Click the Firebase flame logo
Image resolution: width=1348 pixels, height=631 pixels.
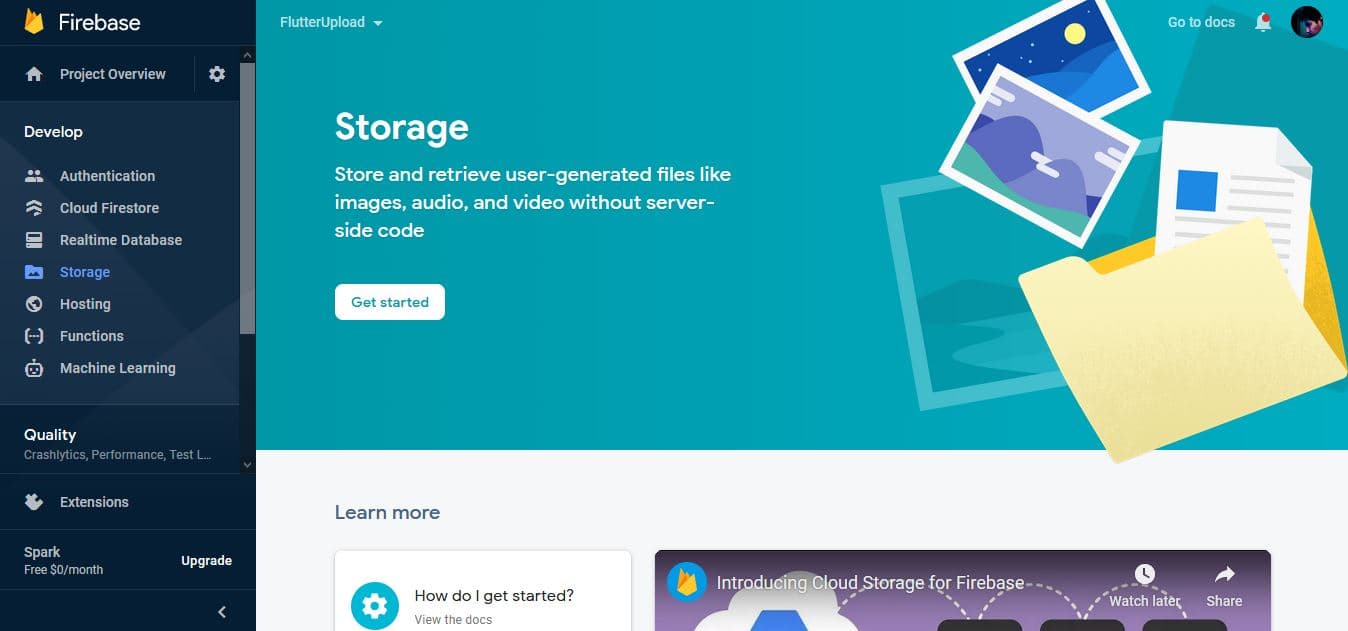click(x=34, y=21)
